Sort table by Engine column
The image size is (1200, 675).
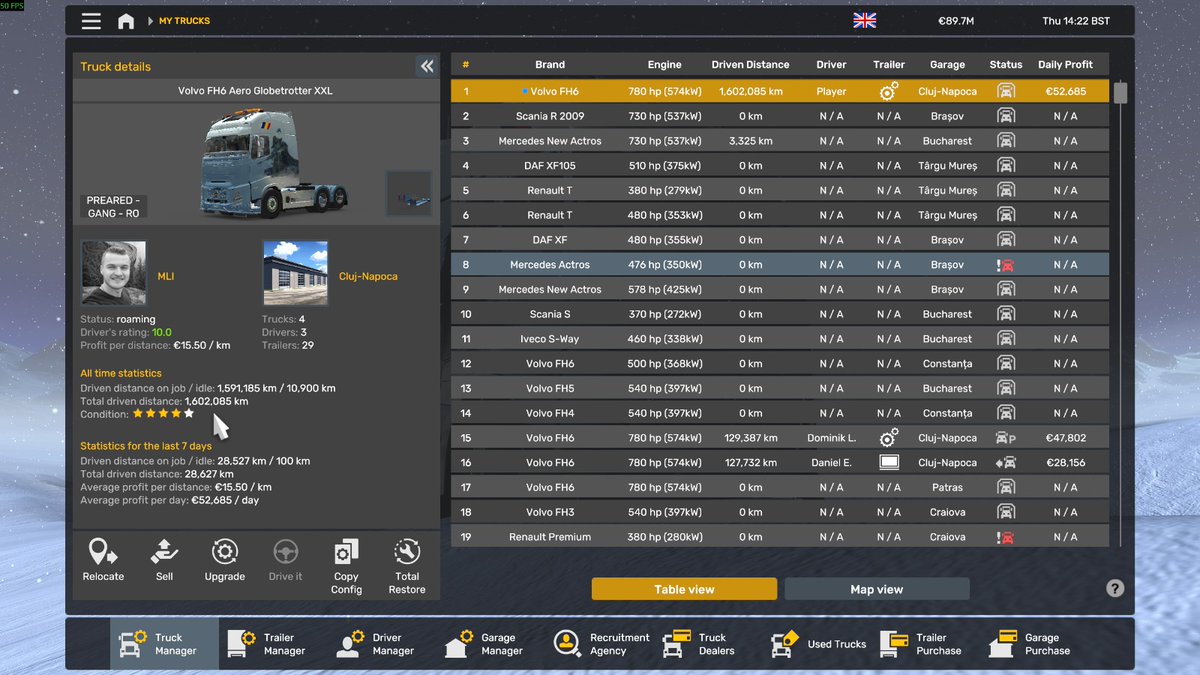(664, 65)
